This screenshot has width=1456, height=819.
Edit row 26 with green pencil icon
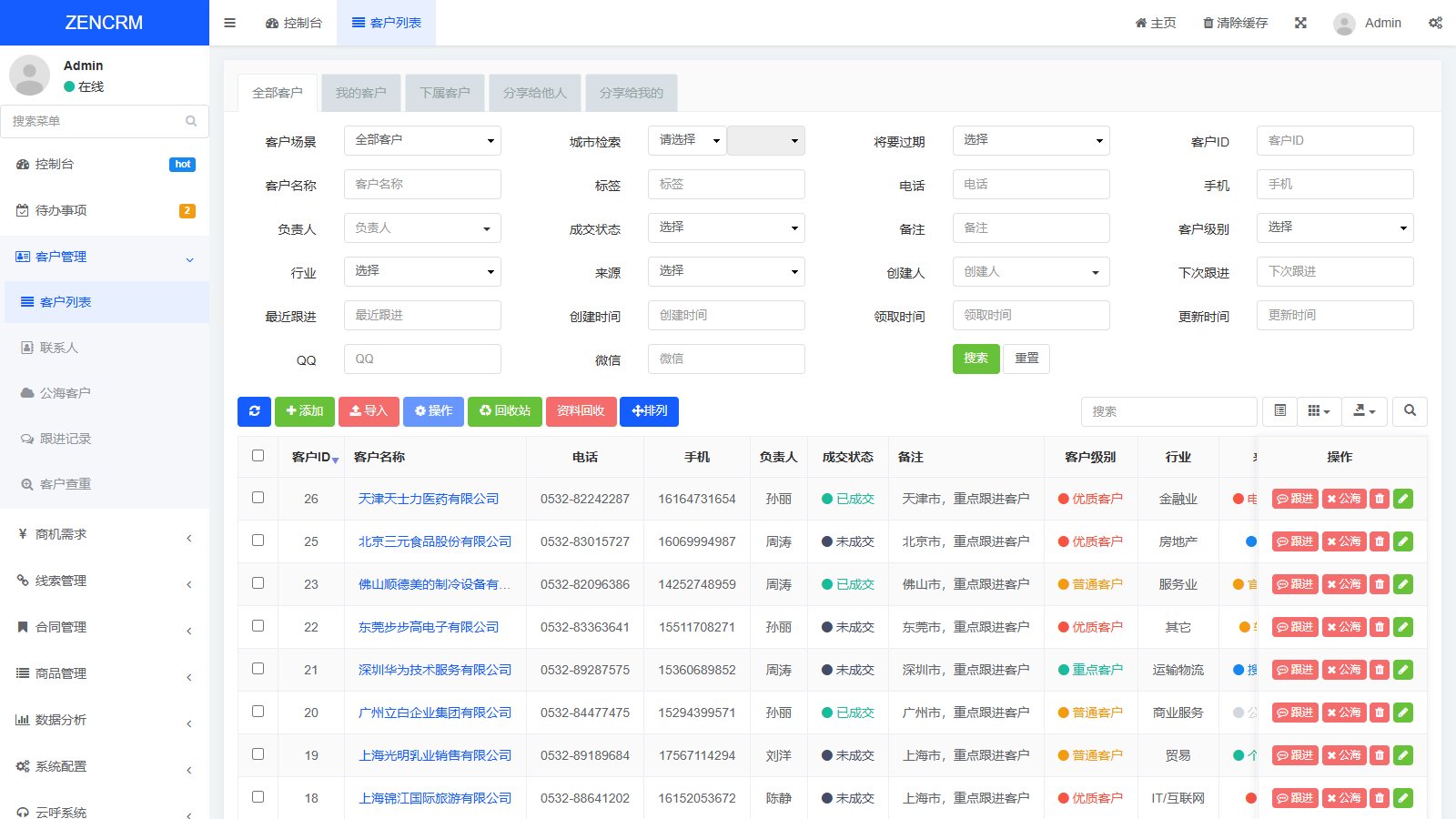coord(1403,499)
